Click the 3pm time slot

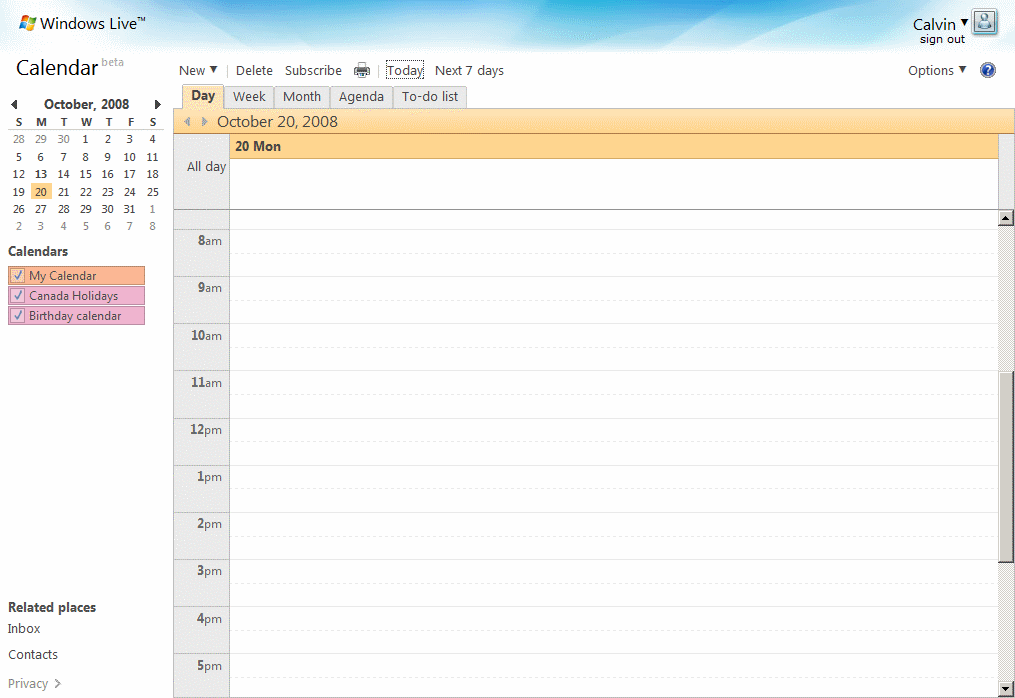(613, 583)
